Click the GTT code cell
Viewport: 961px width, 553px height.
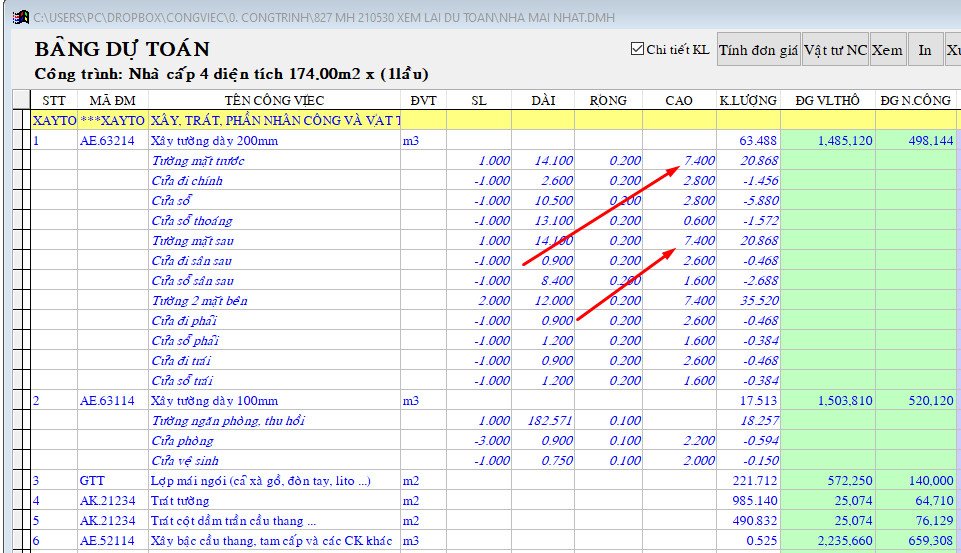coord(92,481)
